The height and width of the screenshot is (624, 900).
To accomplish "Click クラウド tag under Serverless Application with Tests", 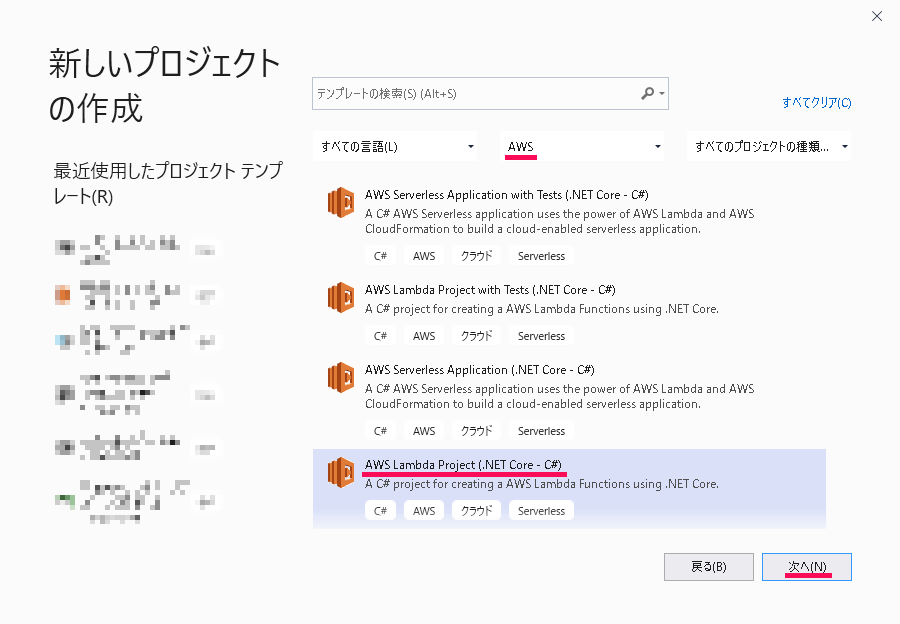I will click(476, 256).
